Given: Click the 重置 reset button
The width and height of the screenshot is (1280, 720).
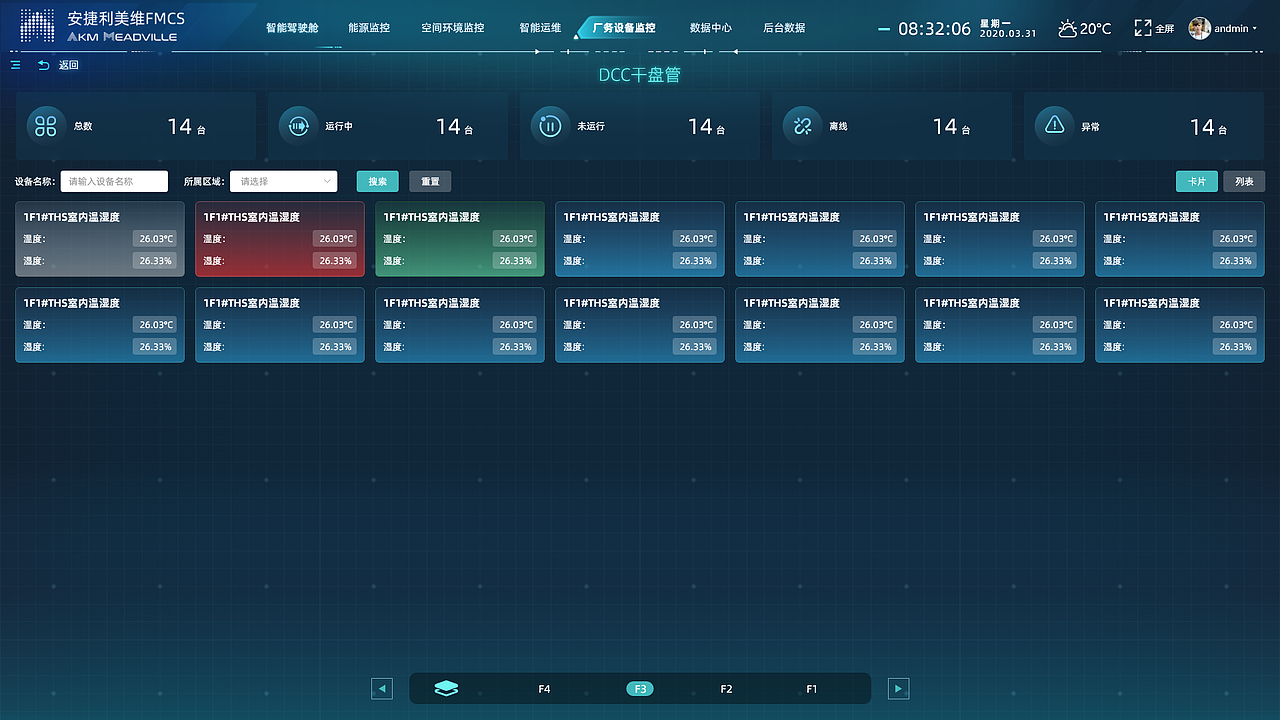Looking at the screenshot, I should tap(430, 181).
